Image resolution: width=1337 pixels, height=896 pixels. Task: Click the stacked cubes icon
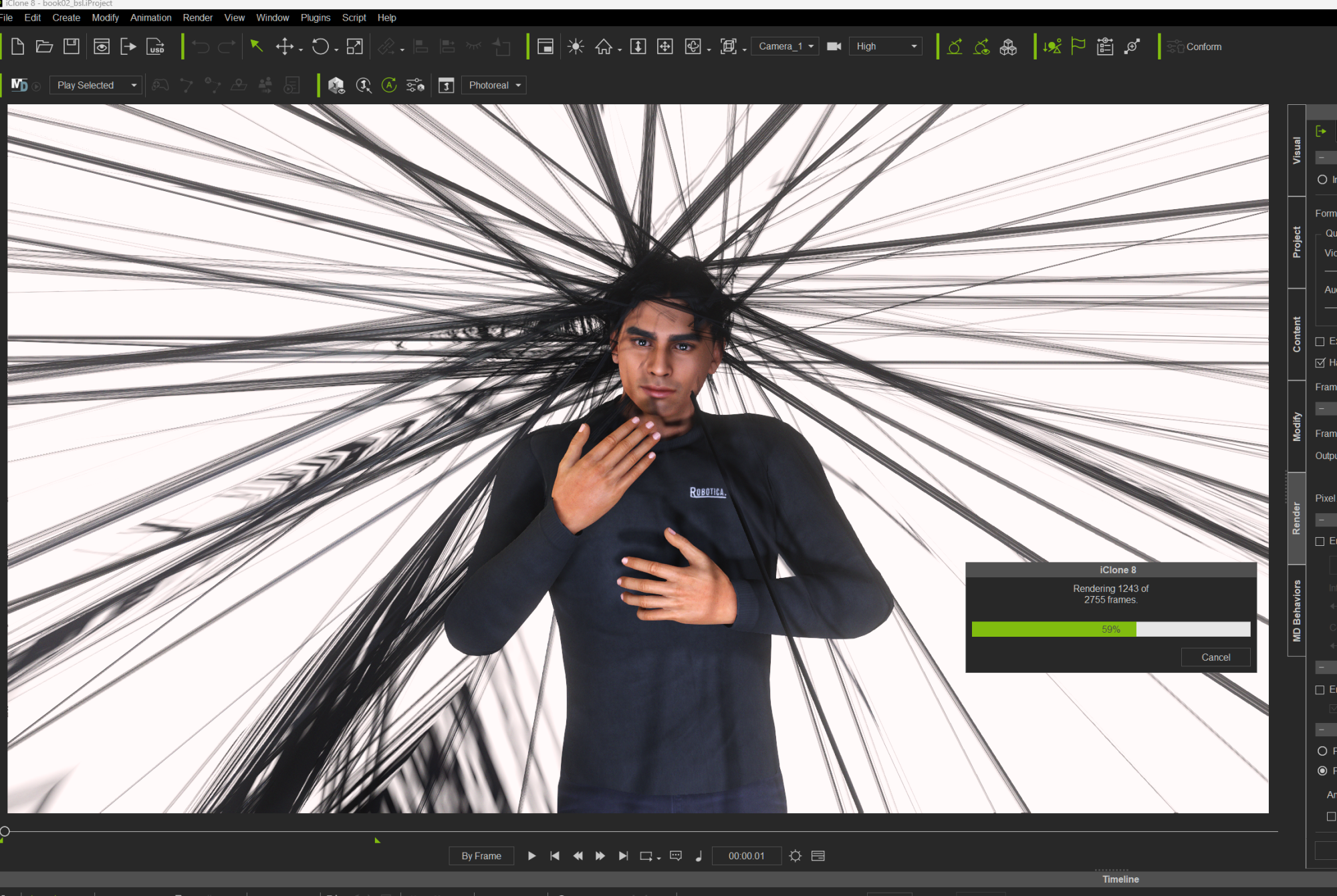(x=1008, y=47)
